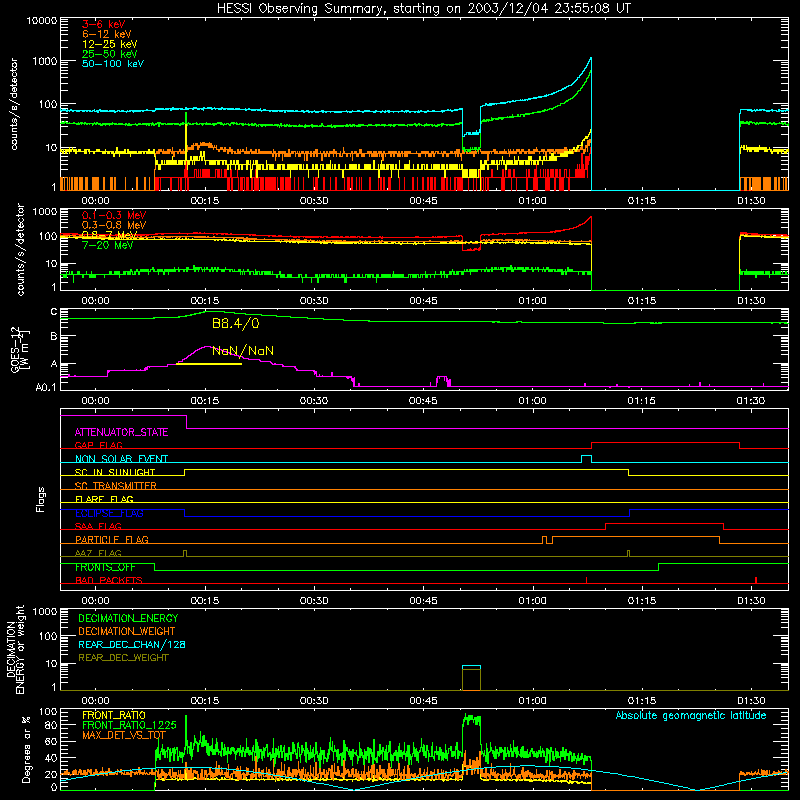Viewport: 800px width, 800px height.
Task: Click the rear decimation box in the decimation panel
Action: pos(471,678)
